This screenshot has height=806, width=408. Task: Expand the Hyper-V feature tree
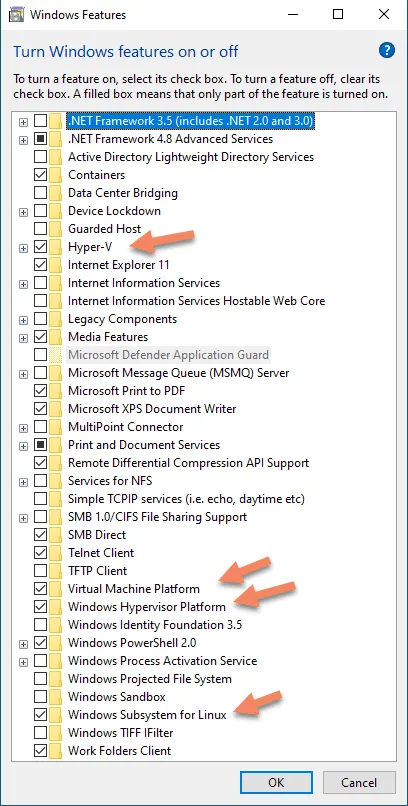[23, 248]
